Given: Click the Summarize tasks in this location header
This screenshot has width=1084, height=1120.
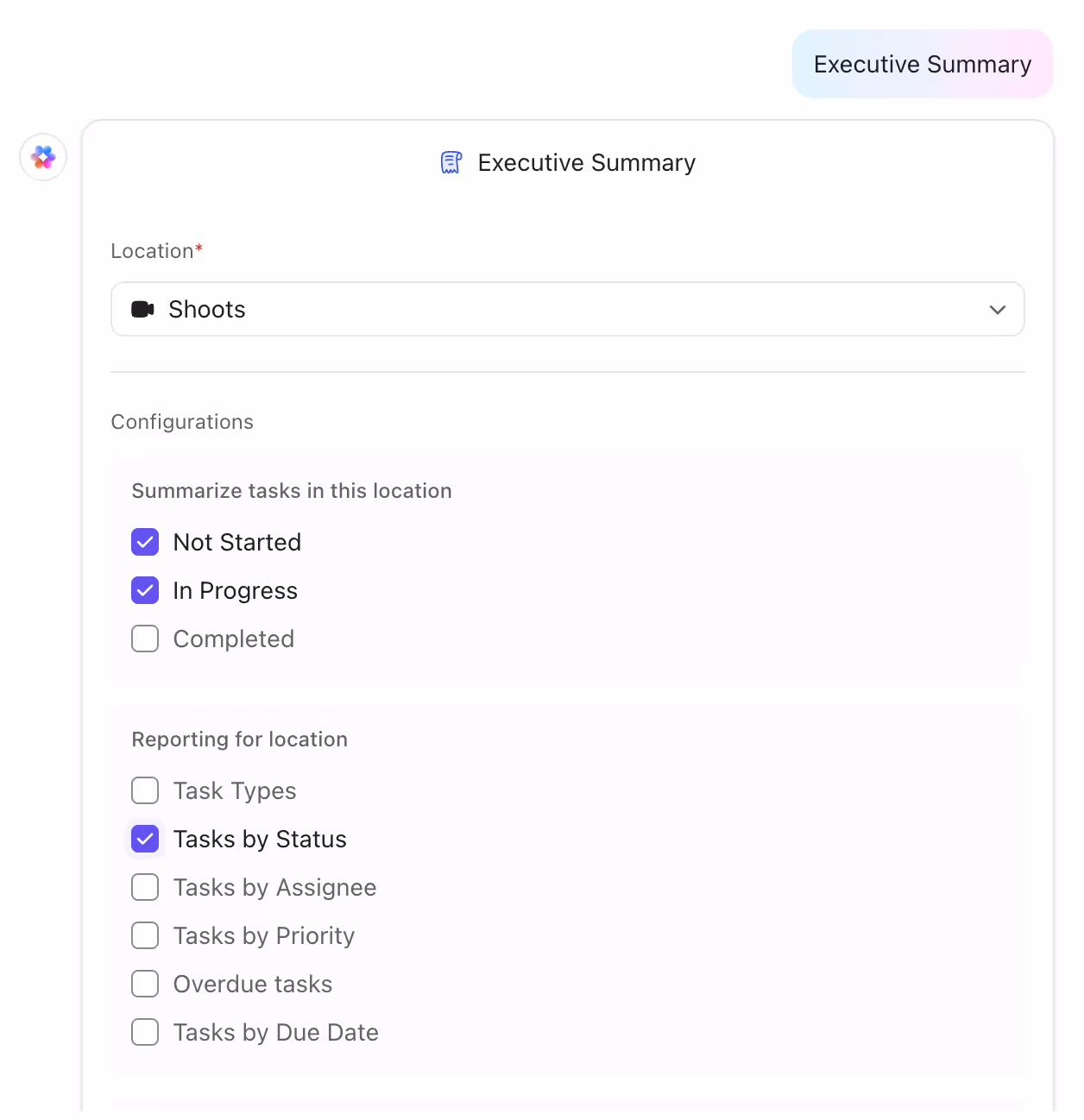Looking at the screenshot, I should pyautogui.click(x=292, y=490).
